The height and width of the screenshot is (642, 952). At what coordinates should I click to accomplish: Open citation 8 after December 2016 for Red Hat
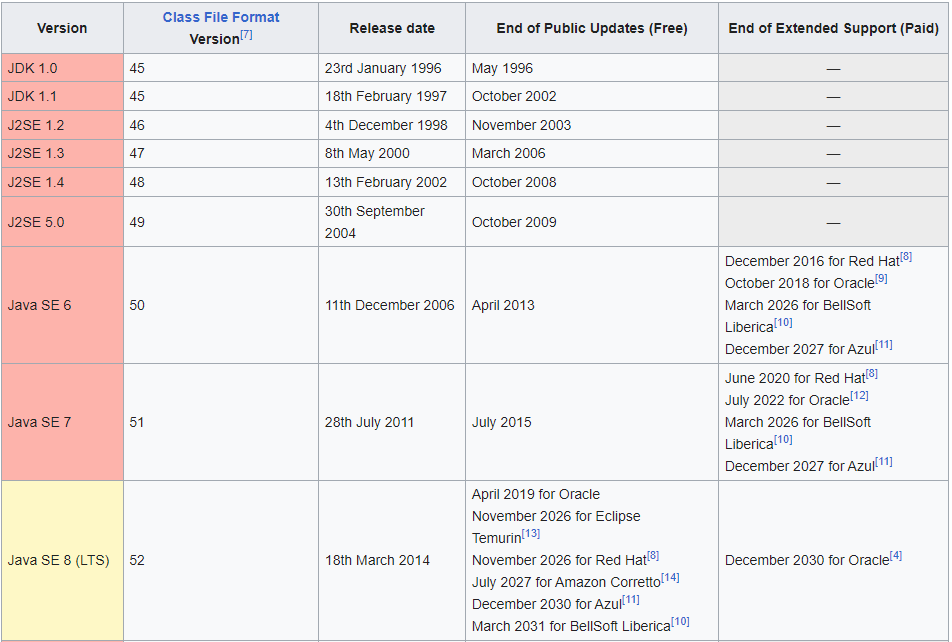coord(905,257)
